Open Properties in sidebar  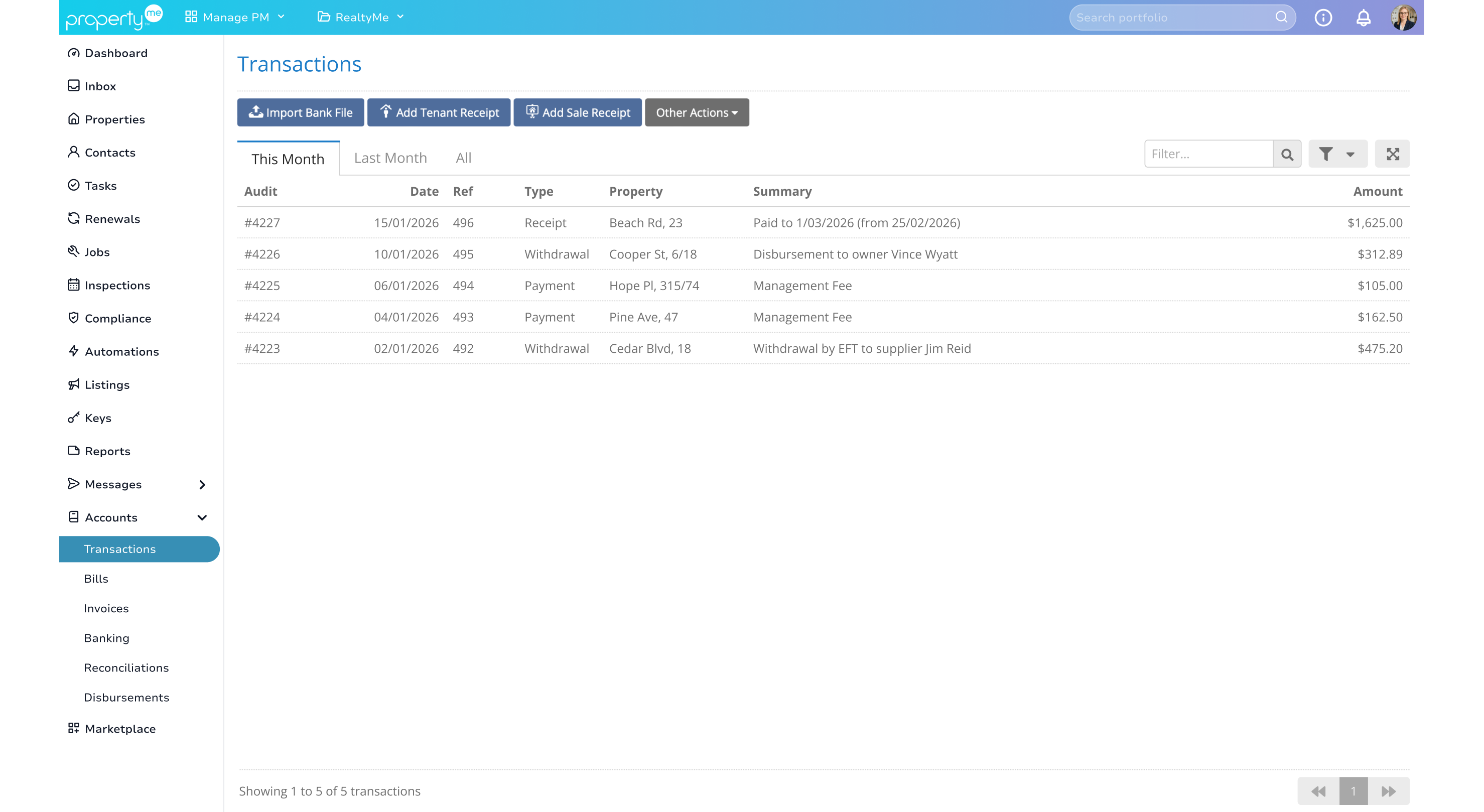click(x=106, y=119)
